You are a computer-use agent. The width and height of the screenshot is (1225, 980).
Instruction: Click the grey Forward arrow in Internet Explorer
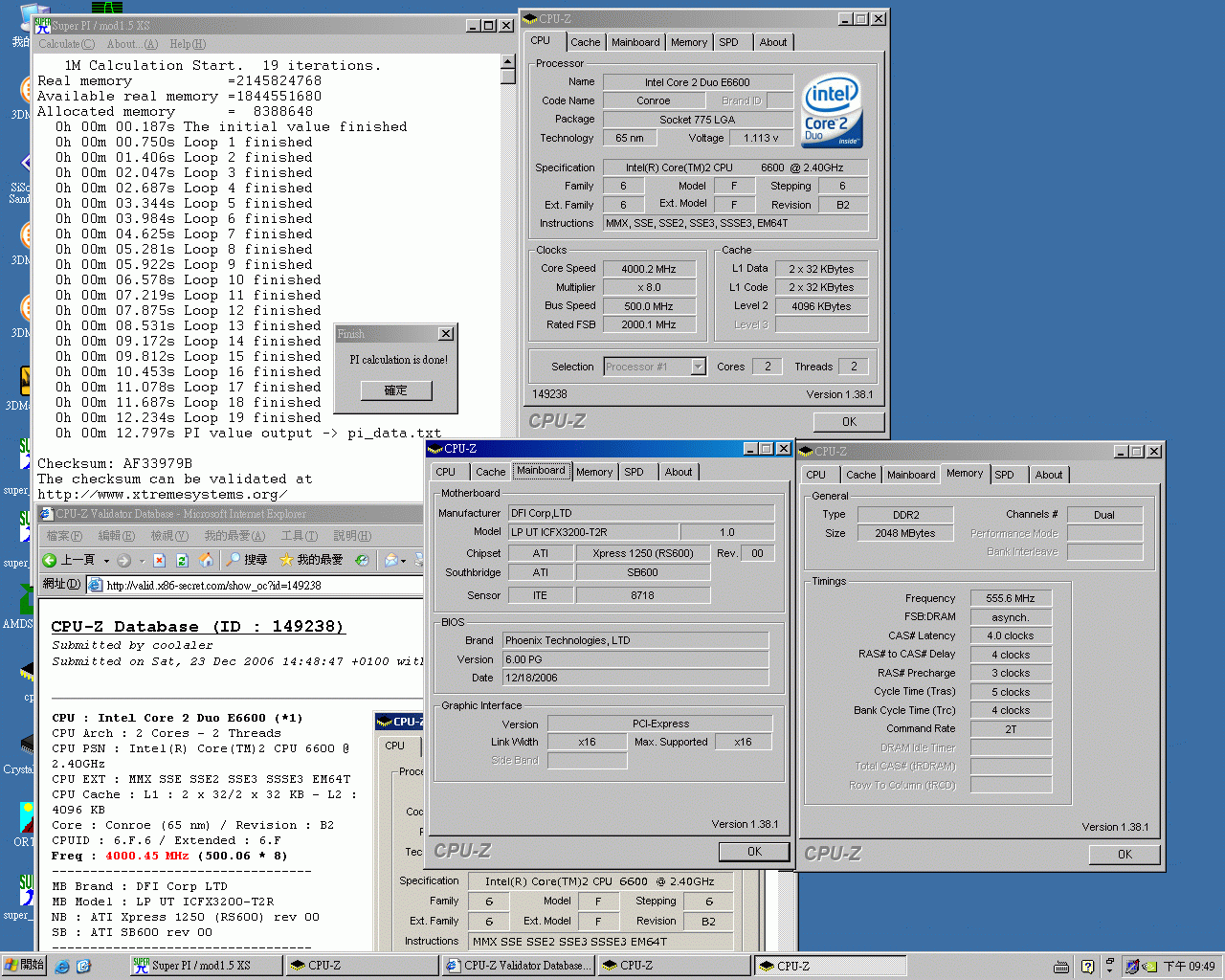[124, 560]
